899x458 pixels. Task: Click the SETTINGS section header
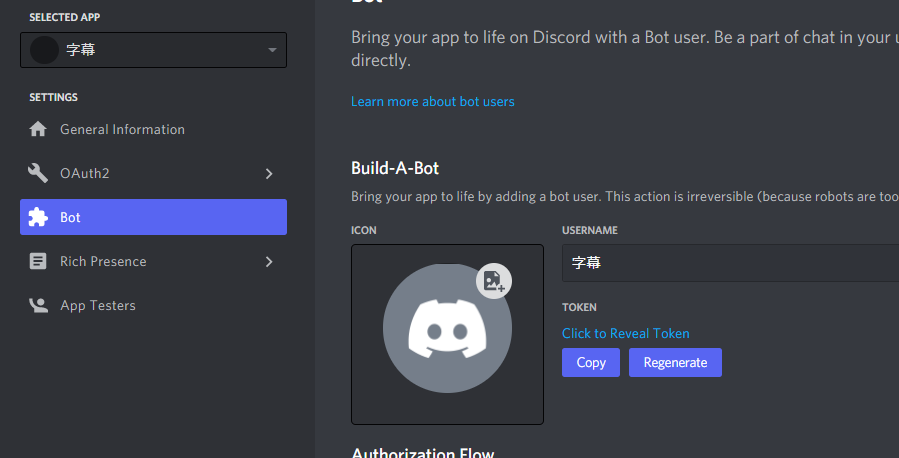point(53,97)
